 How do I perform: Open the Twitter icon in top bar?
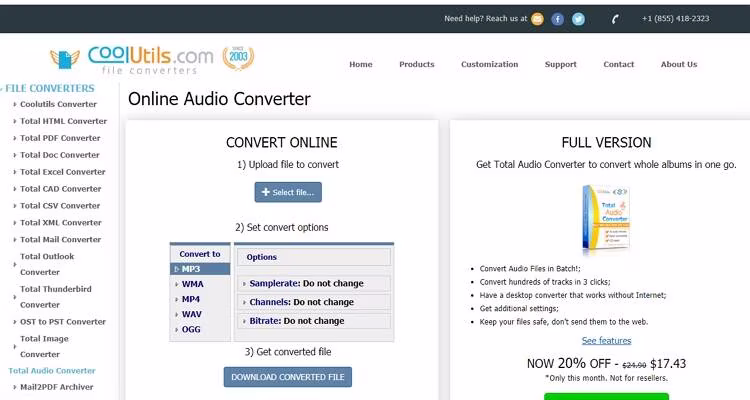[578, 19]
